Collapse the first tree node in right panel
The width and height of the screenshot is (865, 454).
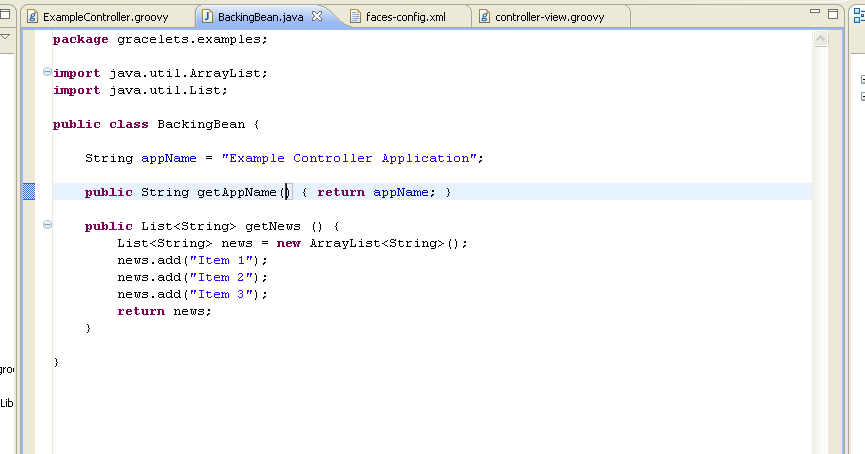point(862,80)
